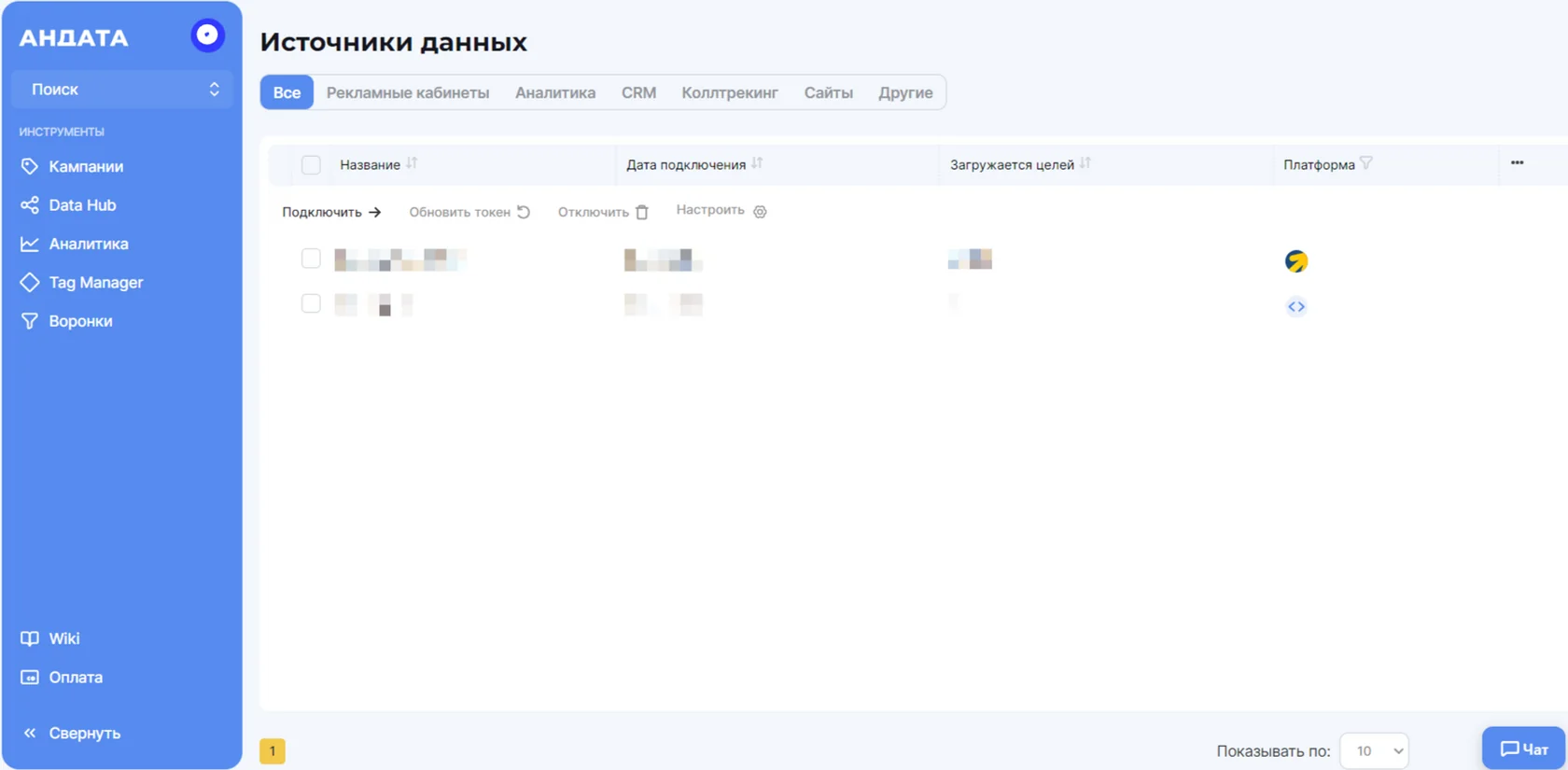
Task: Click the Воронки funnel icon
Action: click(x=30, y=321)
